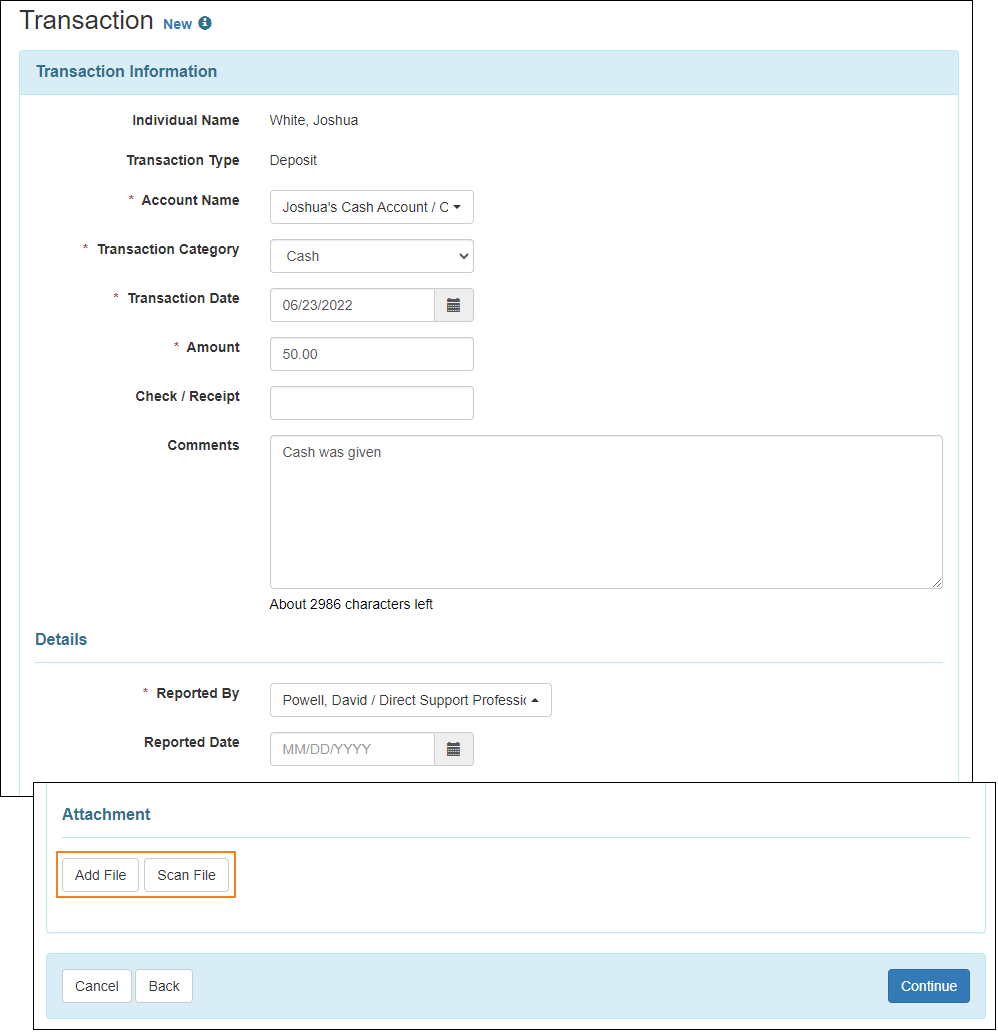Click the Transaction heading info badge

tap(207, 24)
